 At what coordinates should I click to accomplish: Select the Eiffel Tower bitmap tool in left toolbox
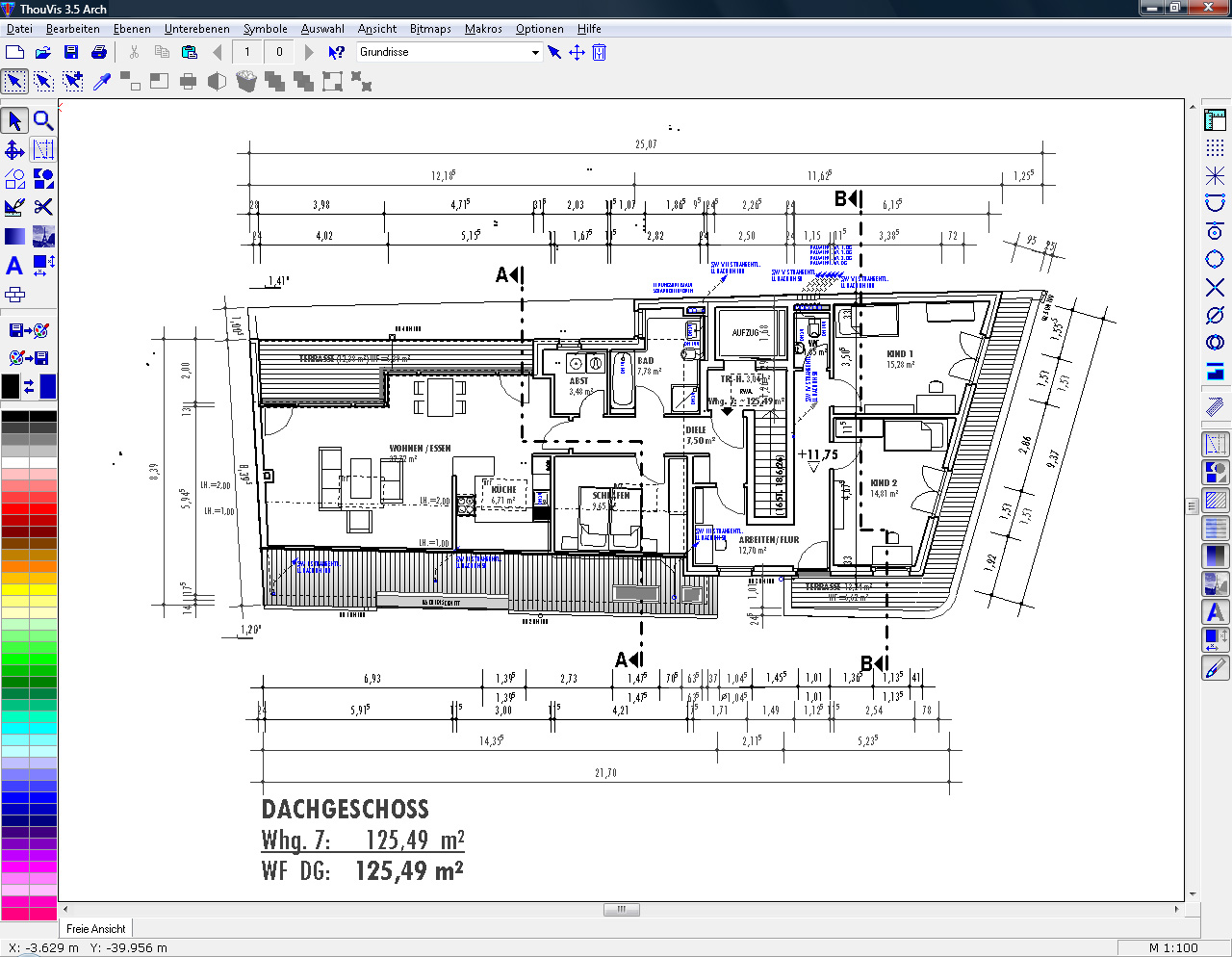43,236
